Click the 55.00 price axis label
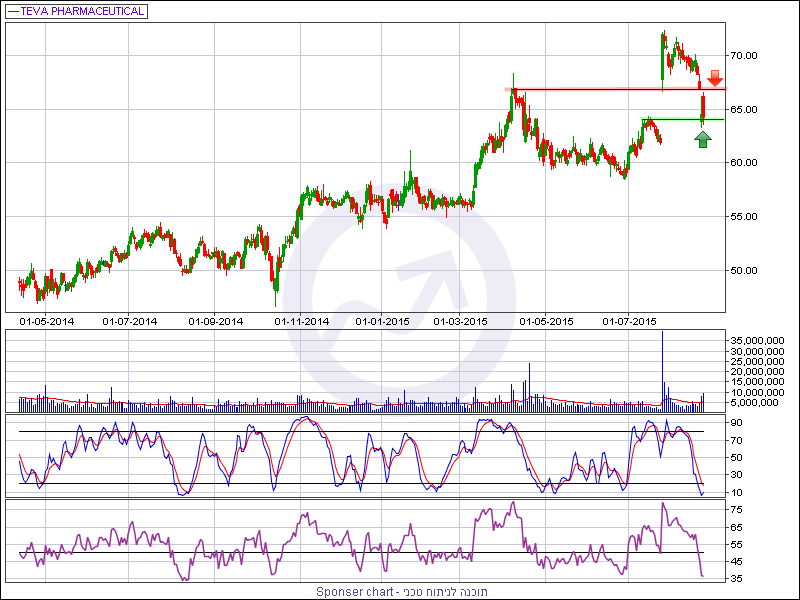The image size is (800, 600). click(x=743, y=216)
